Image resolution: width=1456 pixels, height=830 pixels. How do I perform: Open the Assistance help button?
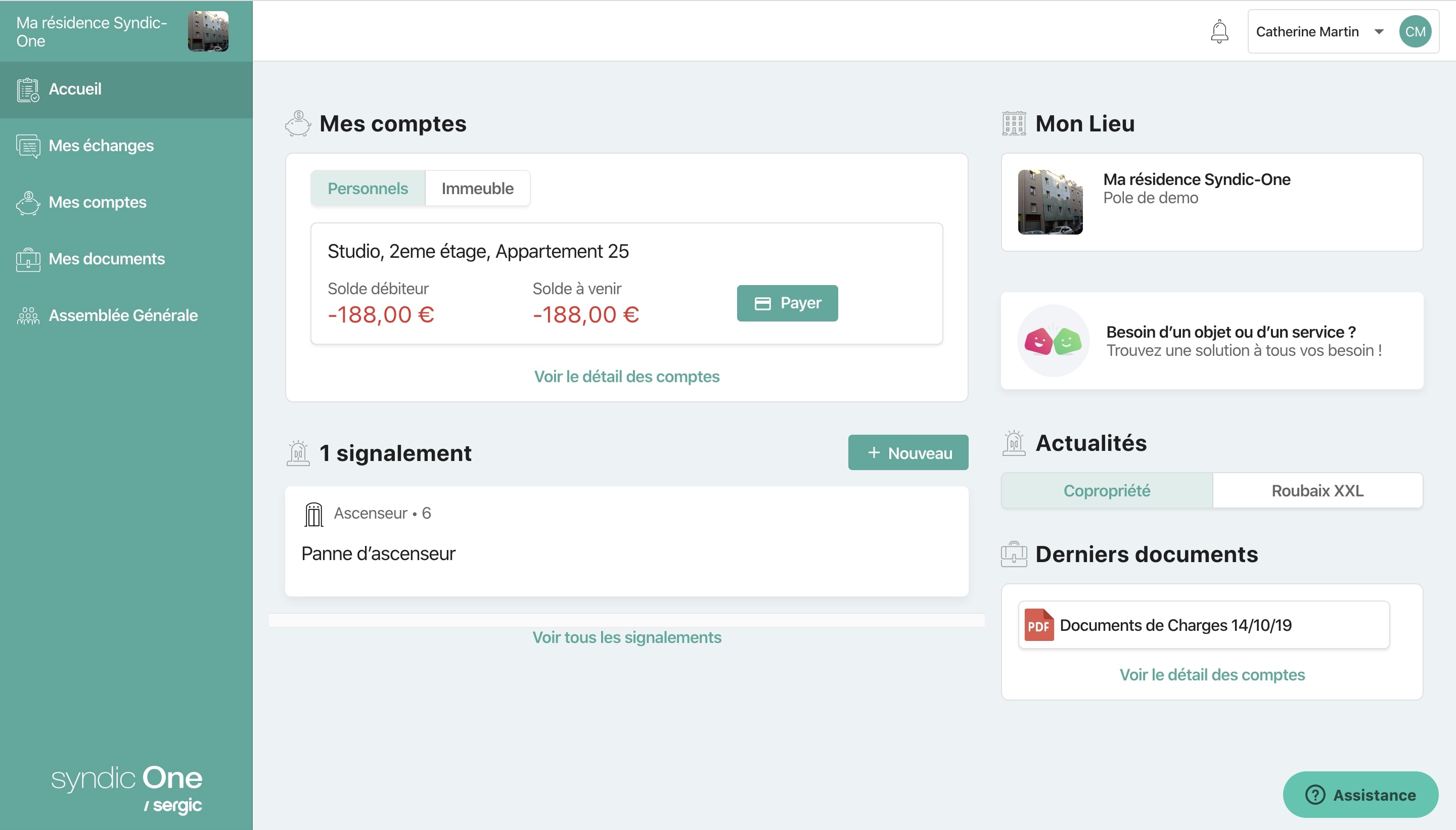point(1360,795)
